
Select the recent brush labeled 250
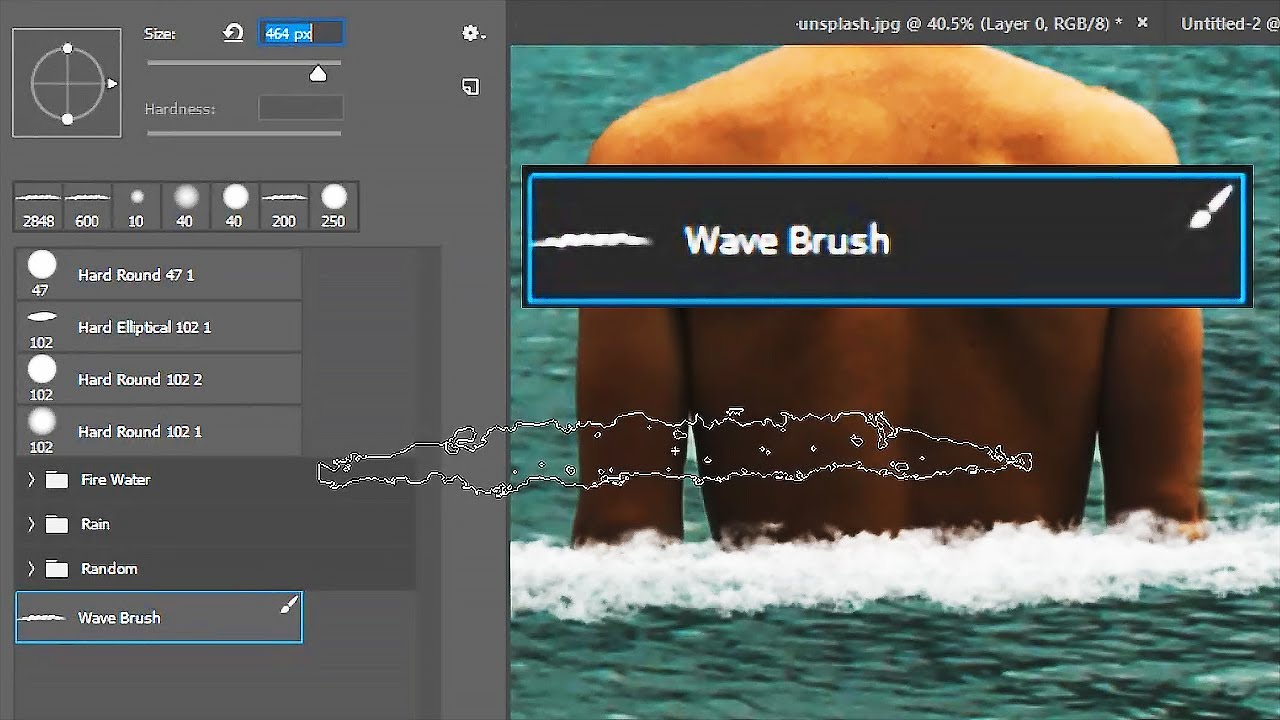(x=334, y=207)
